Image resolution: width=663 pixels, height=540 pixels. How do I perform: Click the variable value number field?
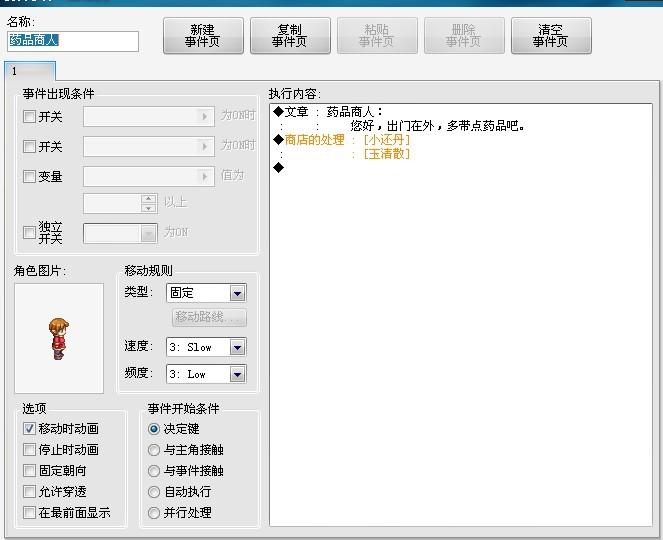point(112,203)
